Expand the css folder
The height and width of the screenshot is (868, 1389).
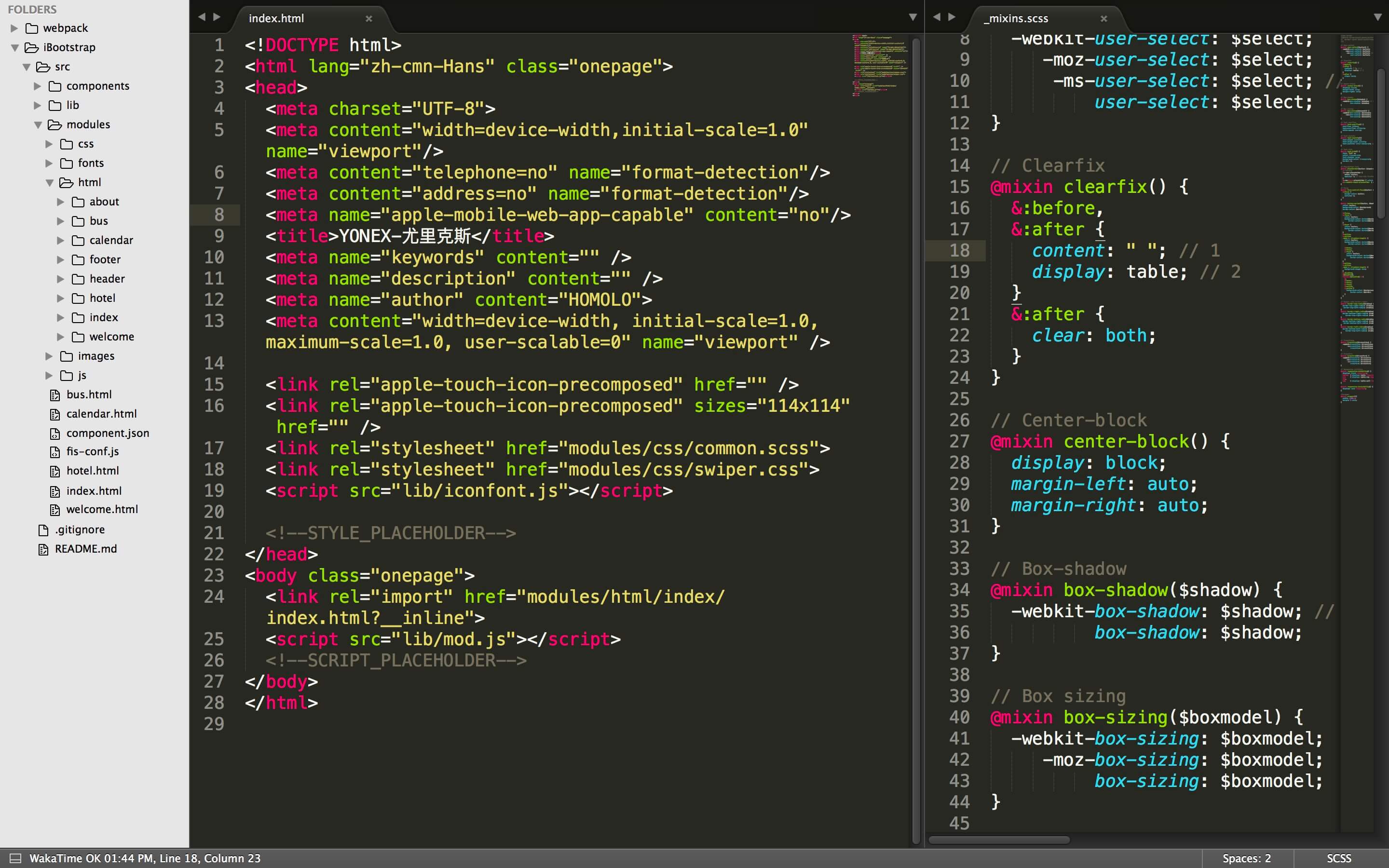coord(49,144)
